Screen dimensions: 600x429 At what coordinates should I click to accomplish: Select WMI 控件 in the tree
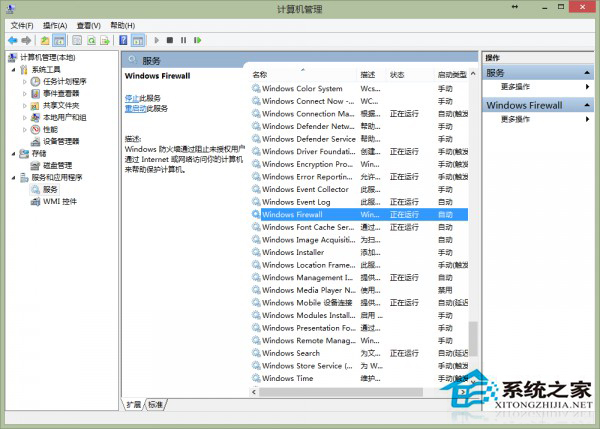click(60, 202)
